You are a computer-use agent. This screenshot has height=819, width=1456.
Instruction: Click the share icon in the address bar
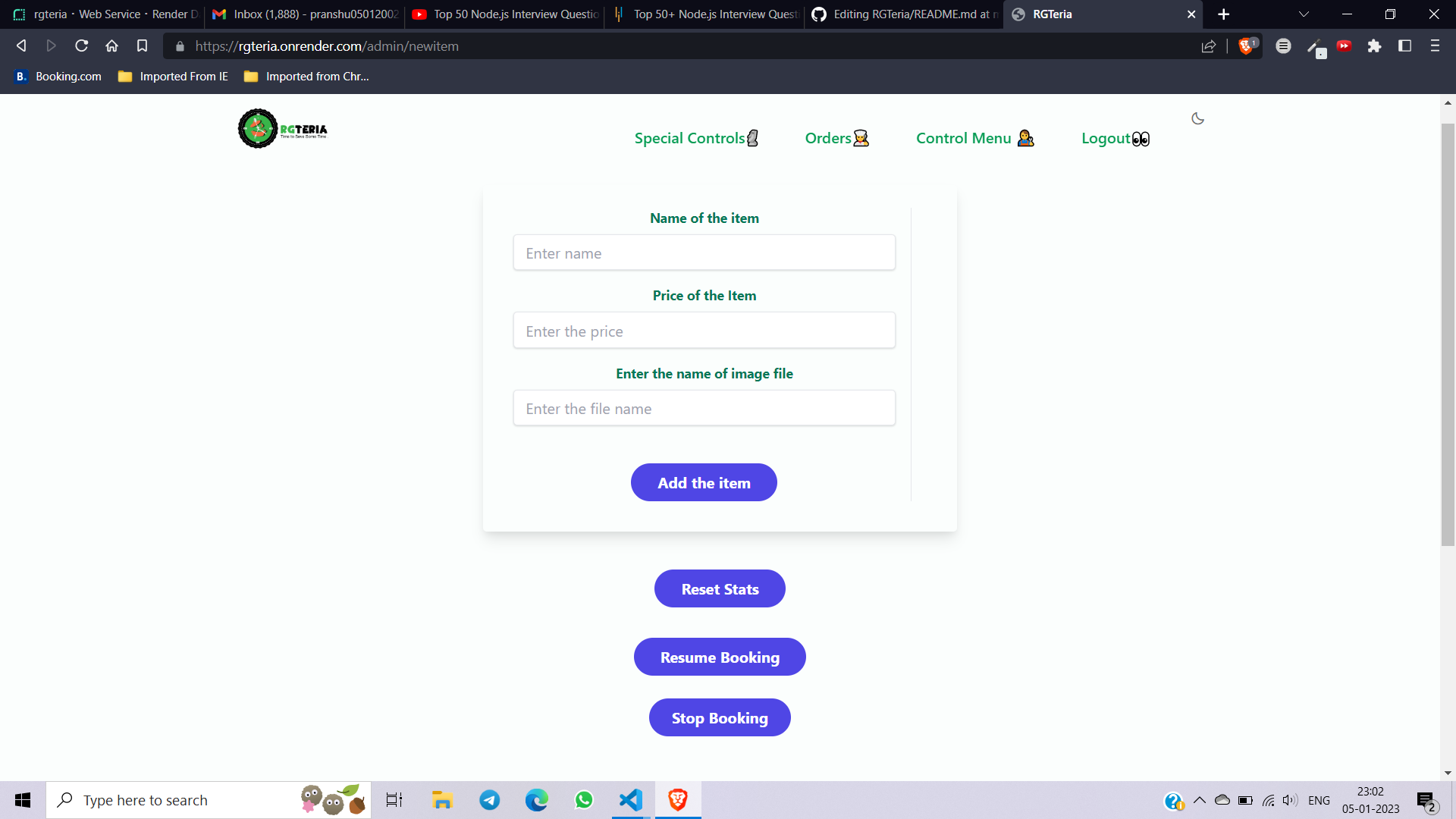coord(1207,46)
